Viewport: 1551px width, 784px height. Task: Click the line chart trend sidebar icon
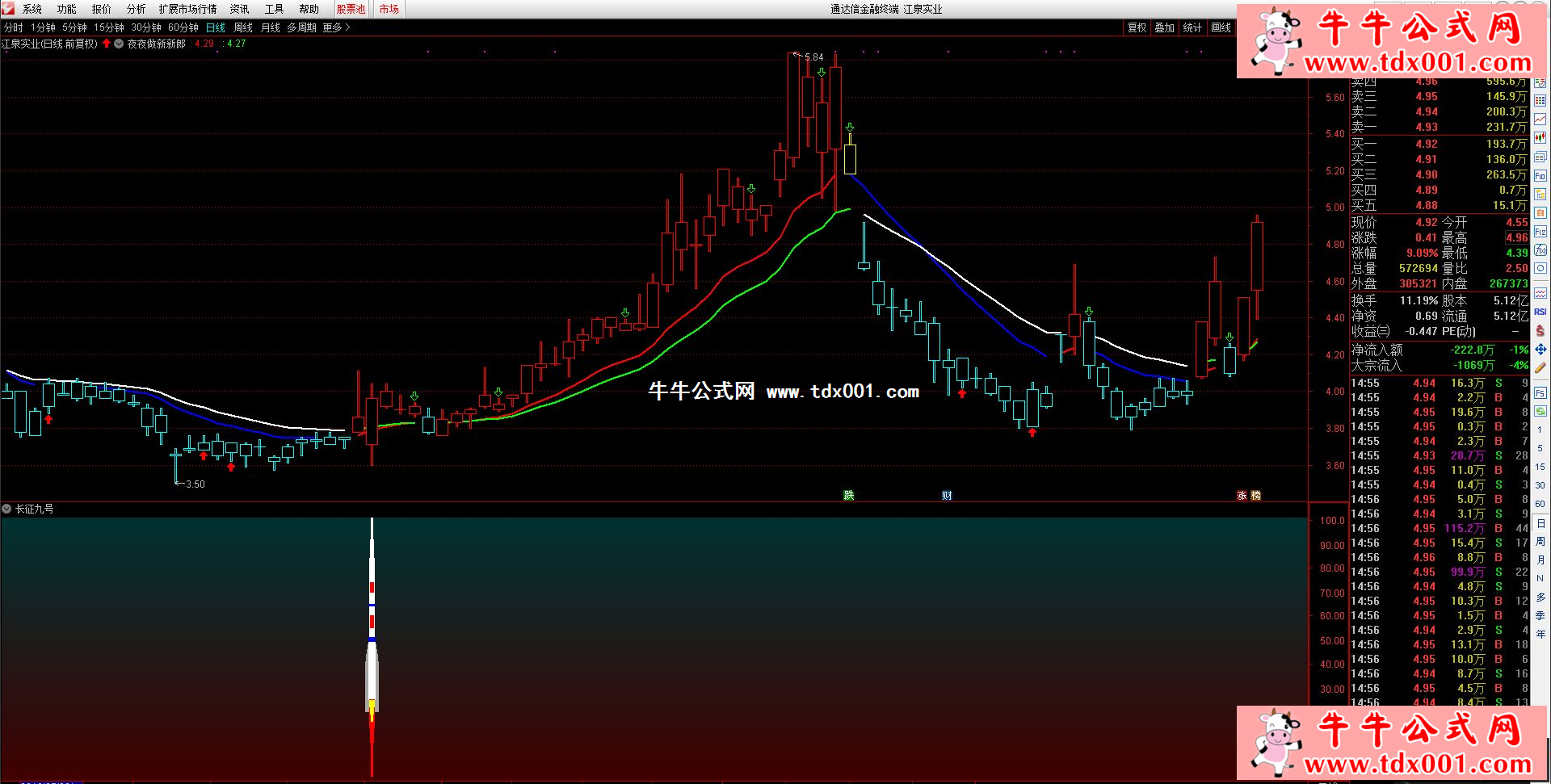pyautogui.click(x=1540, y=119)
